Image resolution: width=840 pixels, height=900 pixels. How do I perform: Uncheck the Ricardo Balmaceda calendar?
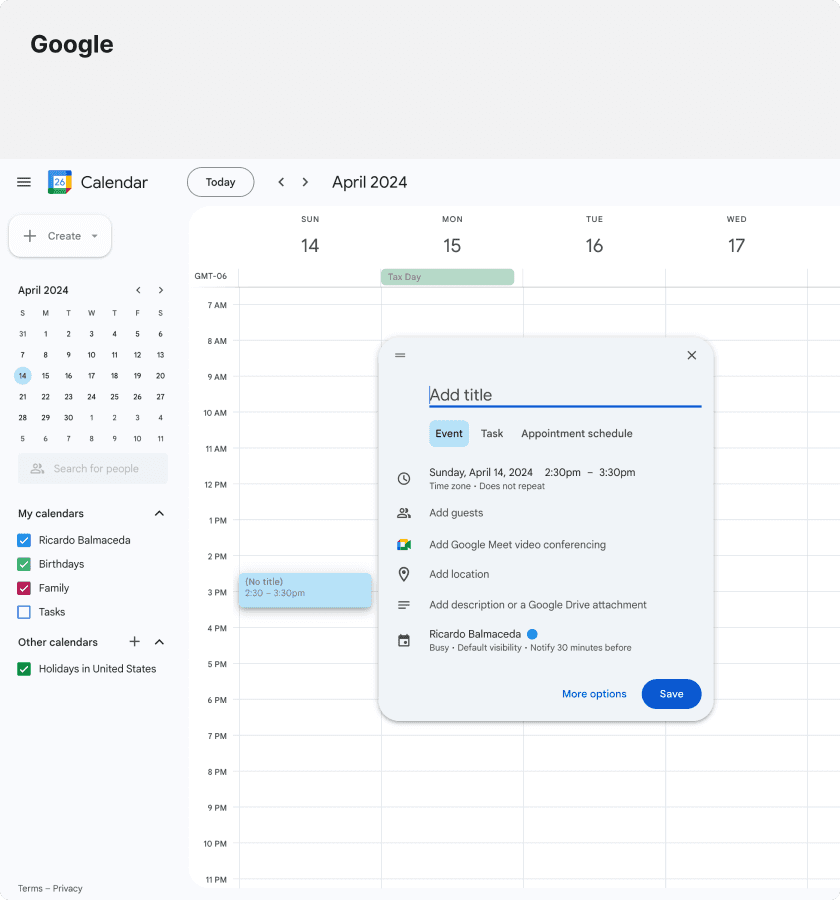click(24, 540)
